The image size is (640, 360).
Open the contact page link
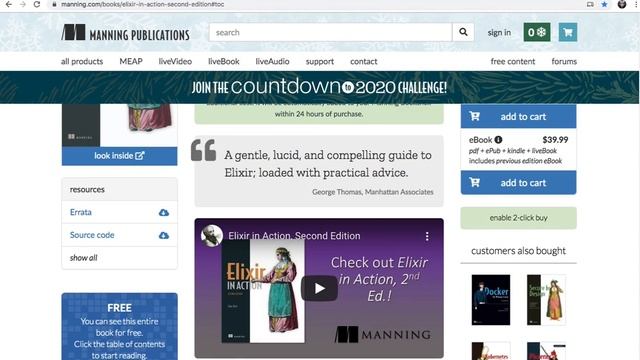(364, 61)
